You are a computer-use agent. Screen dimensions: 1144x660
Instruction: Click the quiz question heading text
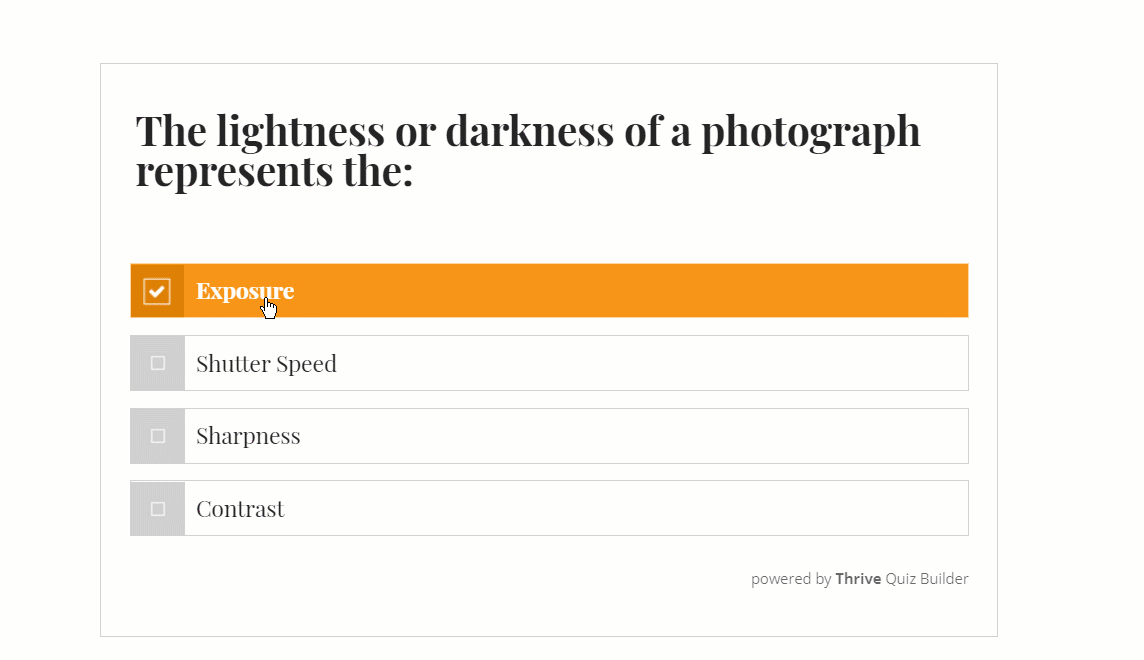527,150
